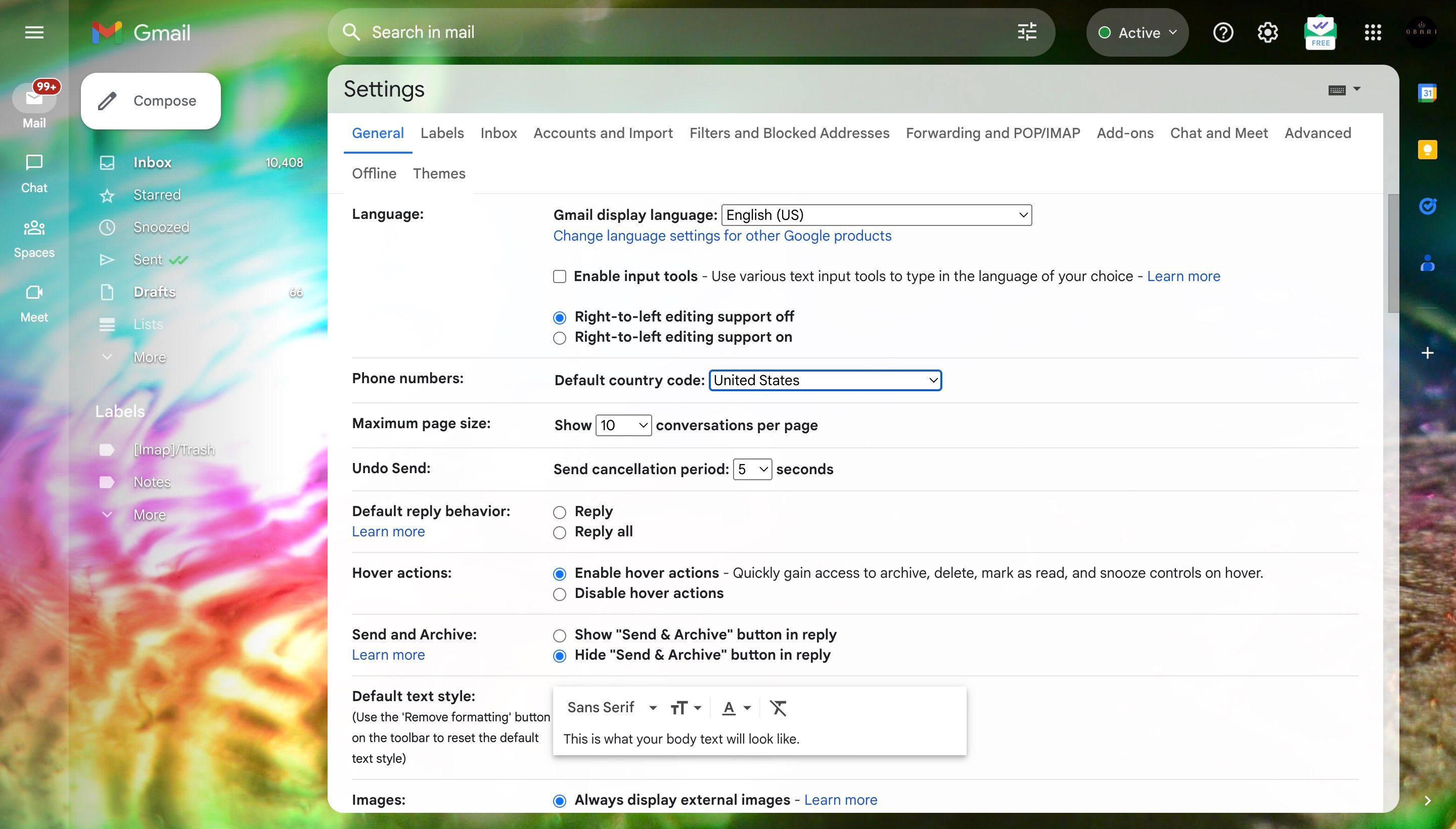Image resolution: width=1456 pixels, height=829 pixels.
Task: Select Right-to-left editing support on
Action: (x=559, y=338)
